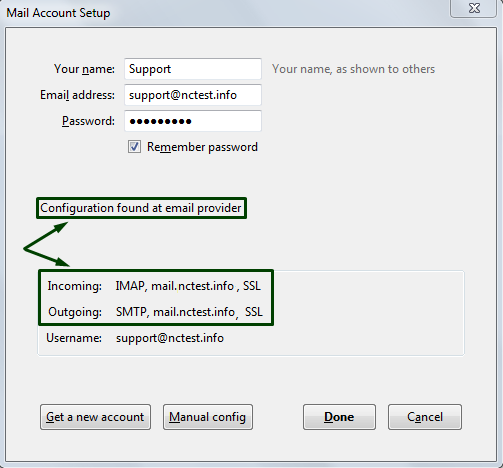Toggle the Remember password checkbox
The image size is (503, 468).
coord(134,147)
